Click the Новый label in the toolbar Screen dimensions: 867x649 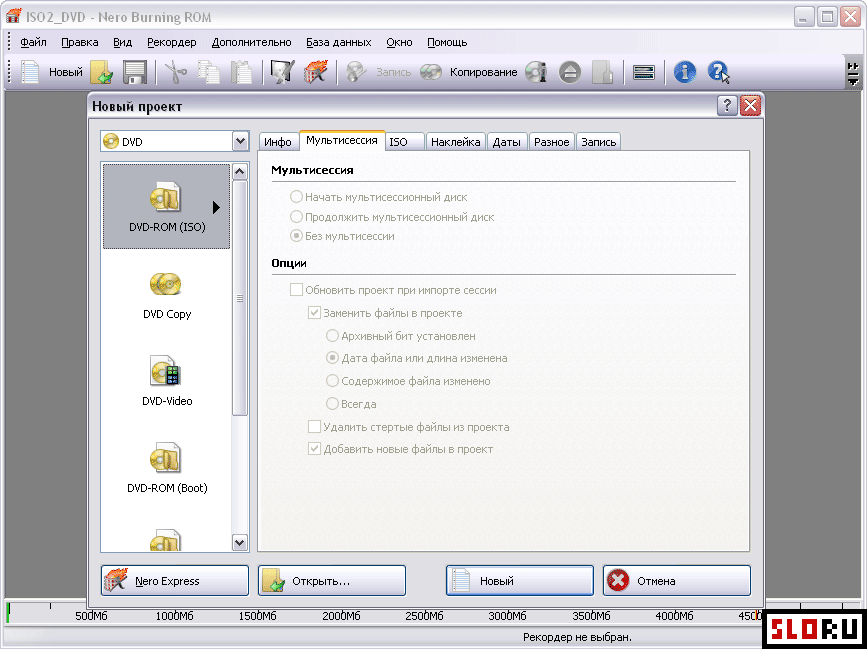[65, 72]
